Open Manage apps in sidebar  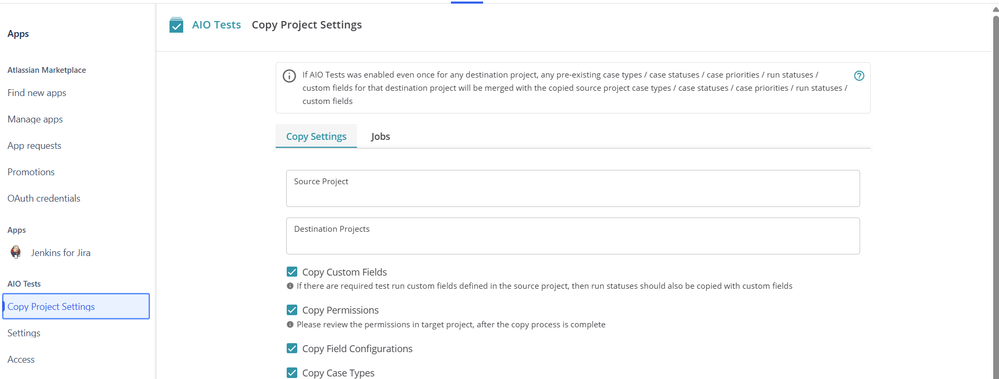(35, 119)
